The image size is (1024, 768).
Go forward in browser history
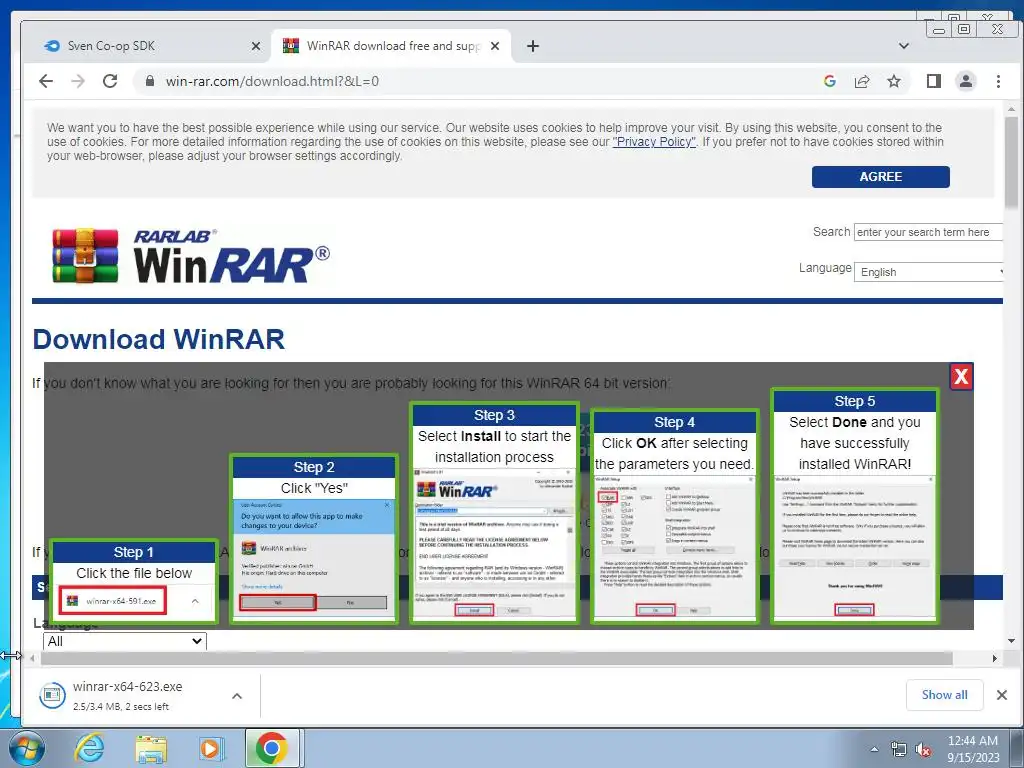(78, 81)
